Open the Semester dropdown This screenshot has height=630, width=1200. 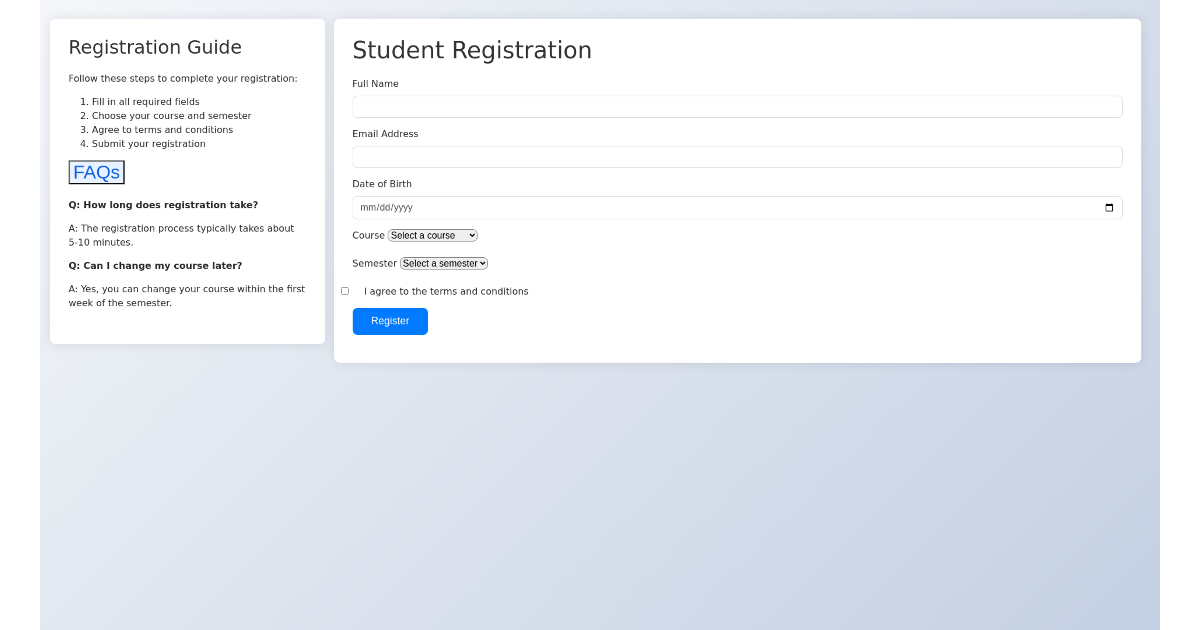443,263
